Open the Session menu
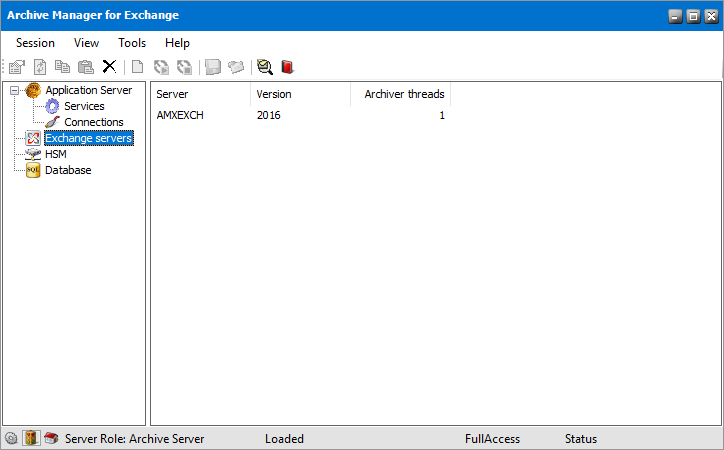The height and width of the screenshot is (450, 724). [35, 43]
